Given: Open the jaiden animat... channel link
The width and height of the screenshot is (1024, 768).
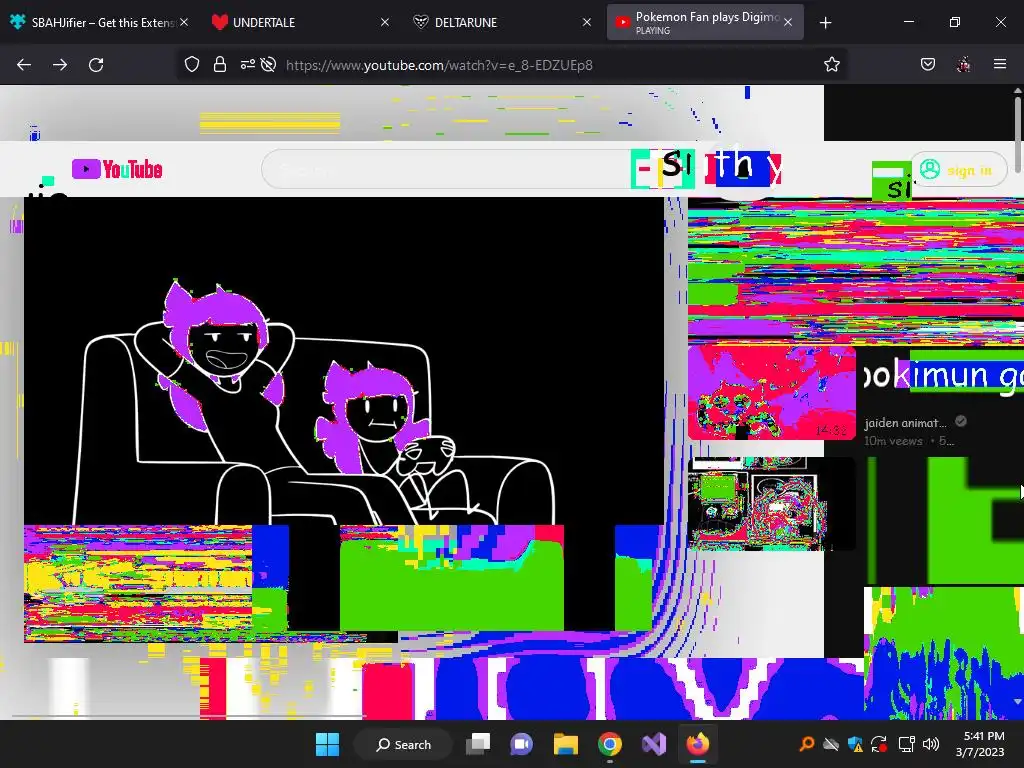Looking at the screenshot, I should (x=905, y=423).
